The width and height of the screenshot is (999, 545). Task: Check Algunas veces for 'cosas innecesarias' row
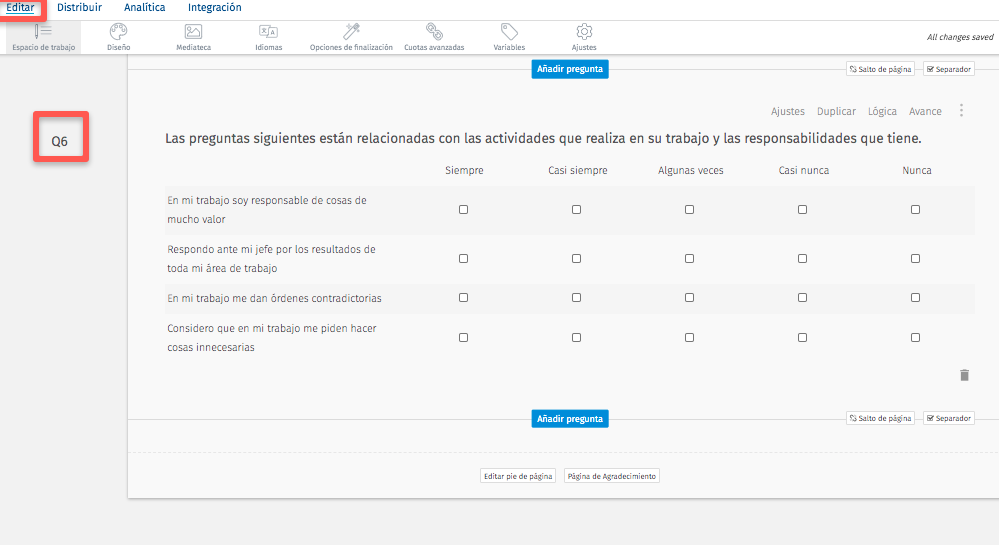pyautogui.click(x=690, y=338)
